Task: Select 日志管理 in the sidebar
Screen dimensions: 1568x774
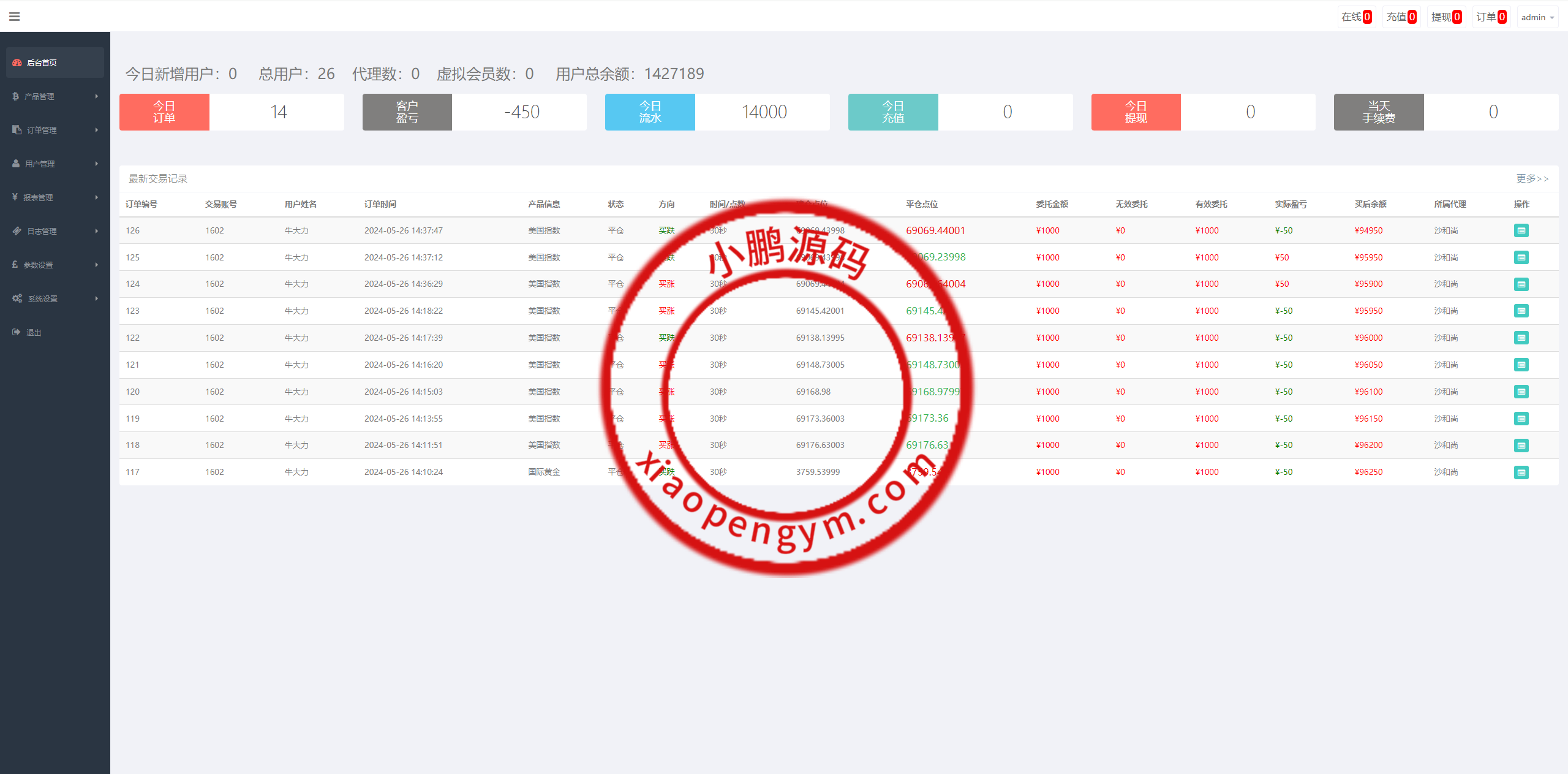Action: click(x=42, y=231)
